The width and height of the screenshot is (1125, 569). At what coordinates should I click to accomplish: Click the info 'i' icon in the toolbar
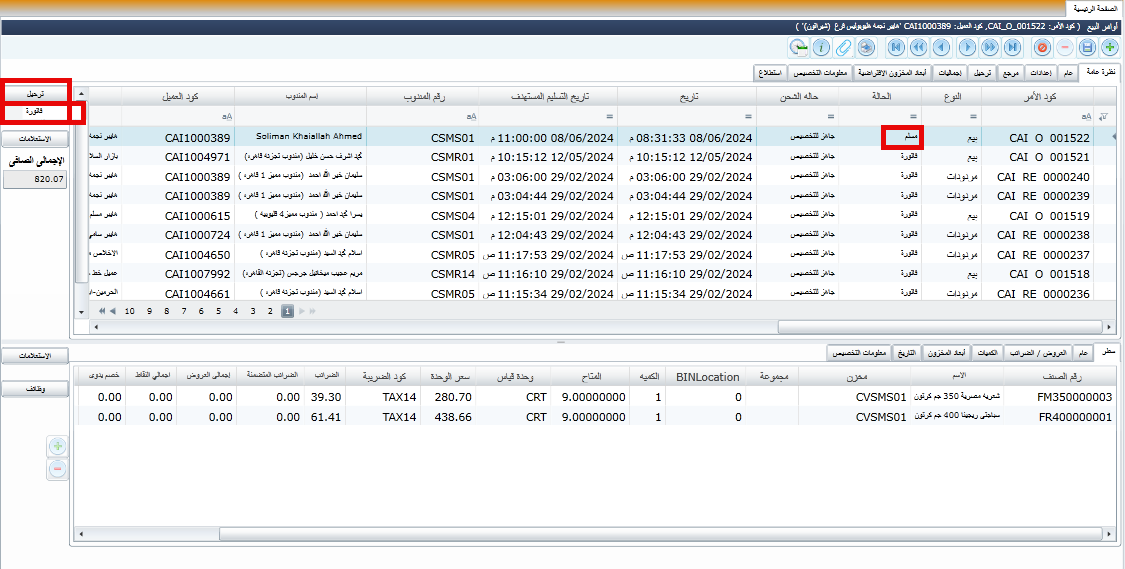[x=821, y=47]
